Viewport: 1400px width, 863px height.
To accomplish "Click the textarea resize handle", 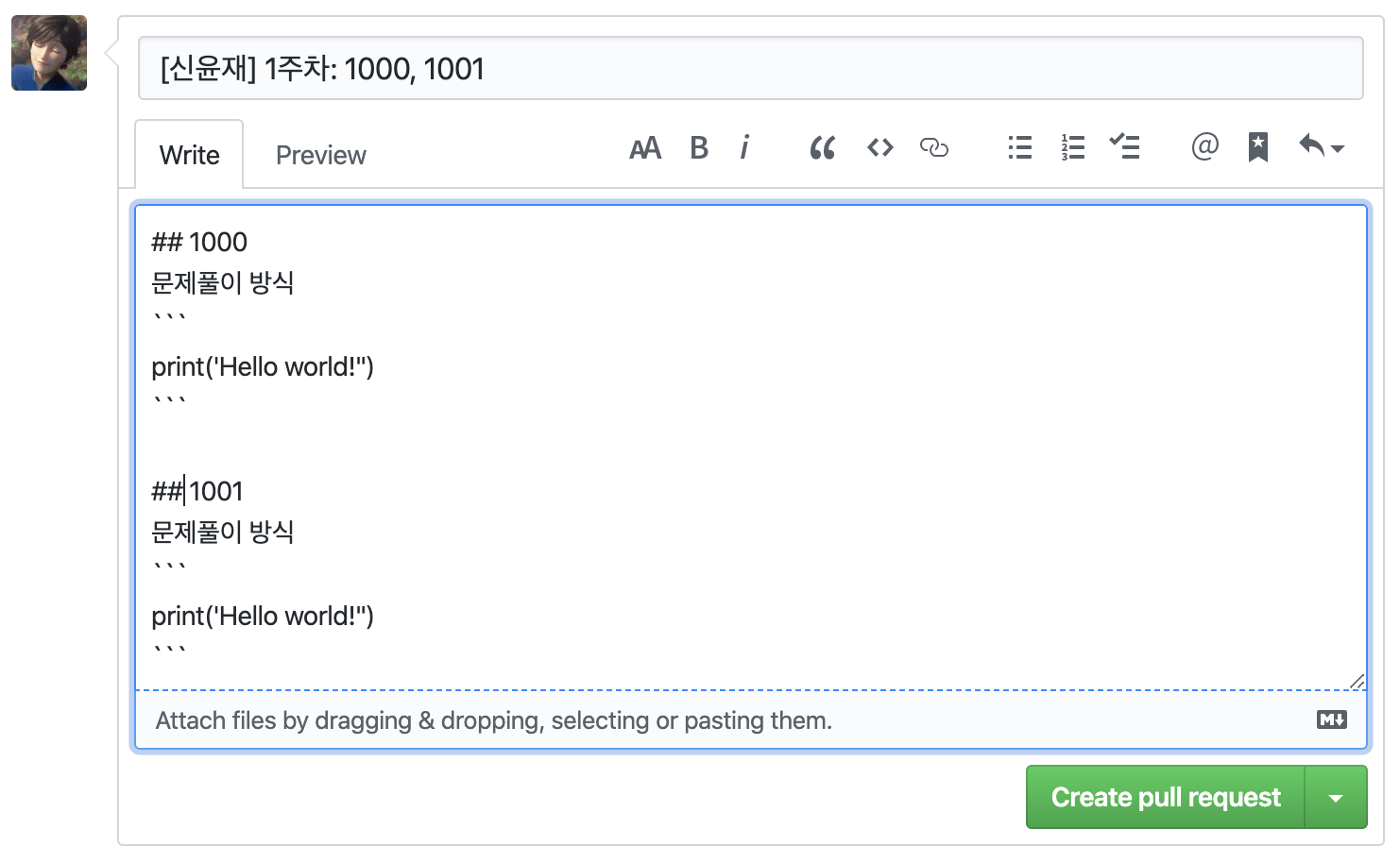I will (x=1357, y=681).
